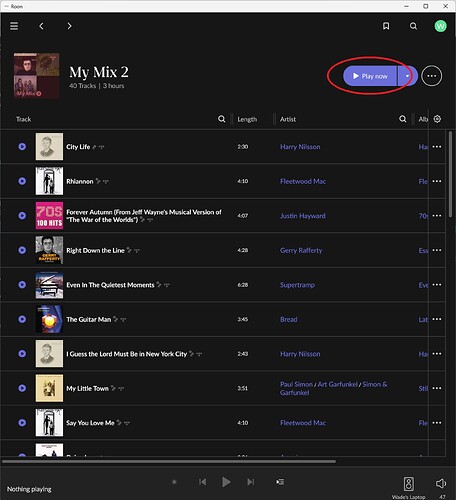Skip to previous track in transport bar
The width and height of the screenshot is (456, 500).
point(202,482)
